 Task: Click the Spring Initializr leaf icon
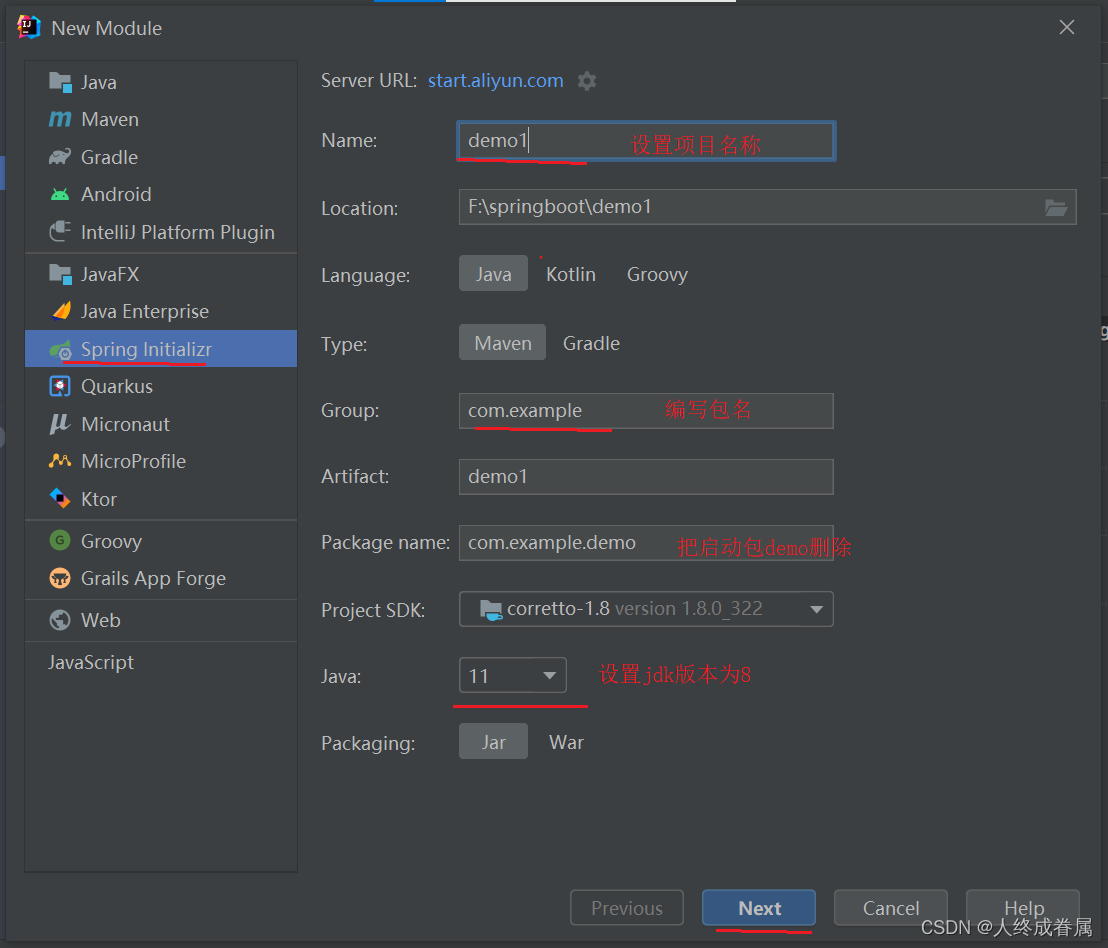pyautogui.click(x=61, y=350)
